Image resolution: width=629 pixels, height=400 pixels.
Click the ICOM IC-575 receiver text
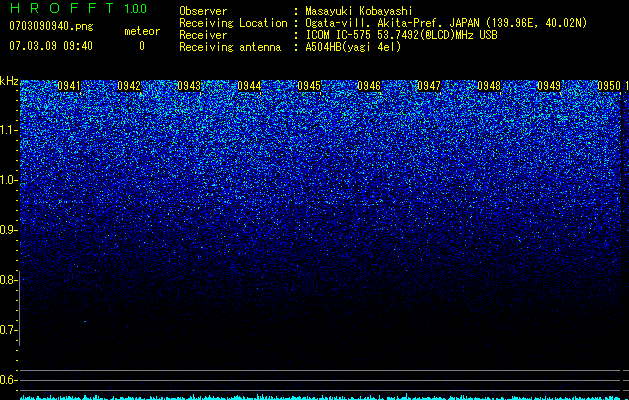click(x=402, y=35)
